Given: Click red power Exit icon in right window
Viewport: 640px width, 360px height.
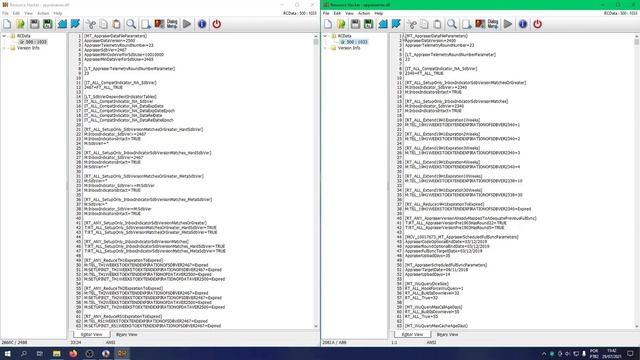Looking at the screenshot, I should [538, 24].
